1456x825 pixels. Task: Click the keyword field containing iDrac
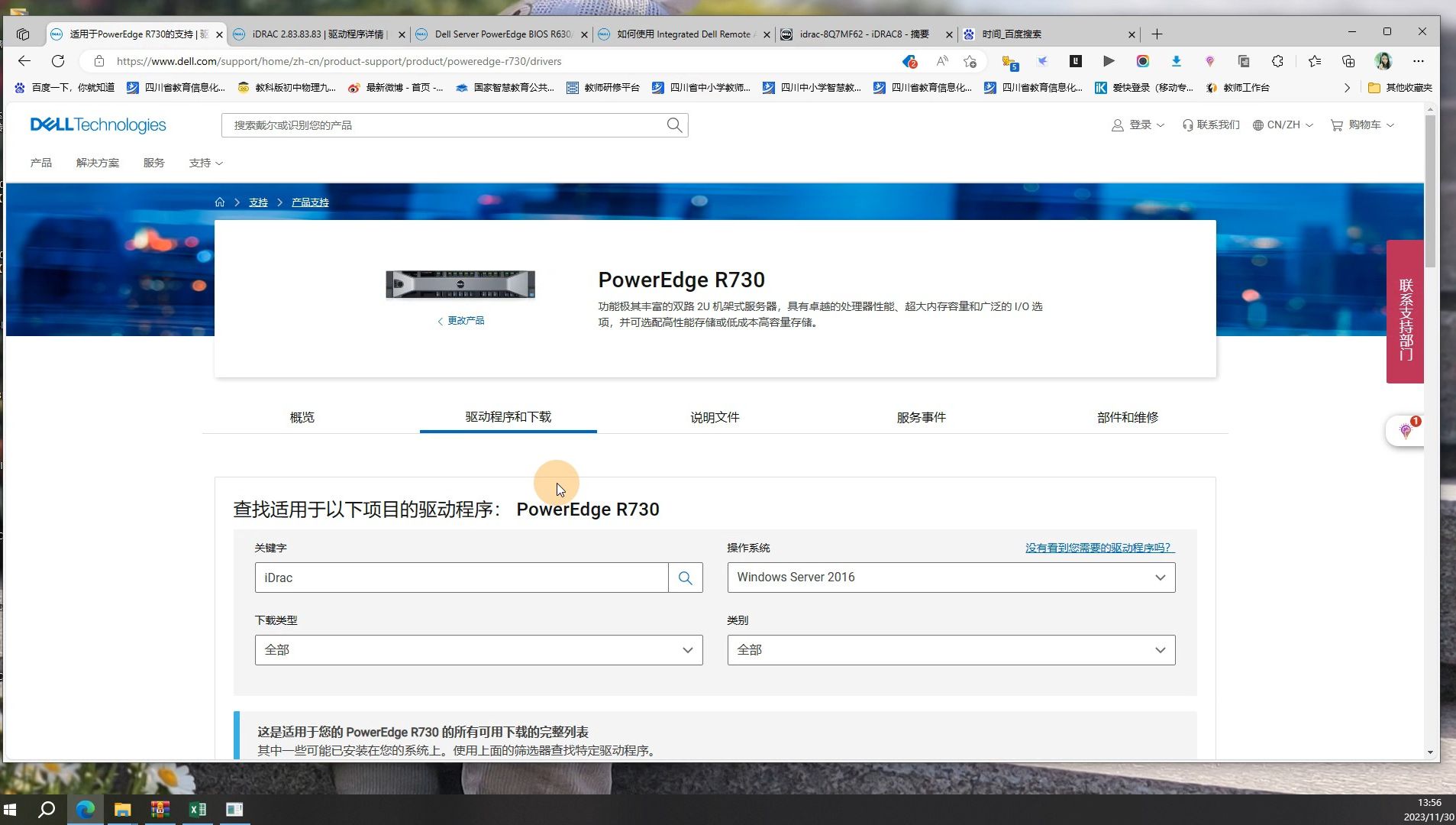[461, 578]
